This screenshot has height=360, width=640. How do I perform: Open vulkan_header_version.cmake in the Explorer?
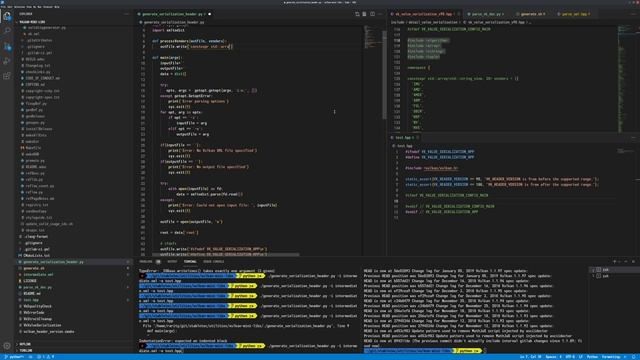pos(49,331)
